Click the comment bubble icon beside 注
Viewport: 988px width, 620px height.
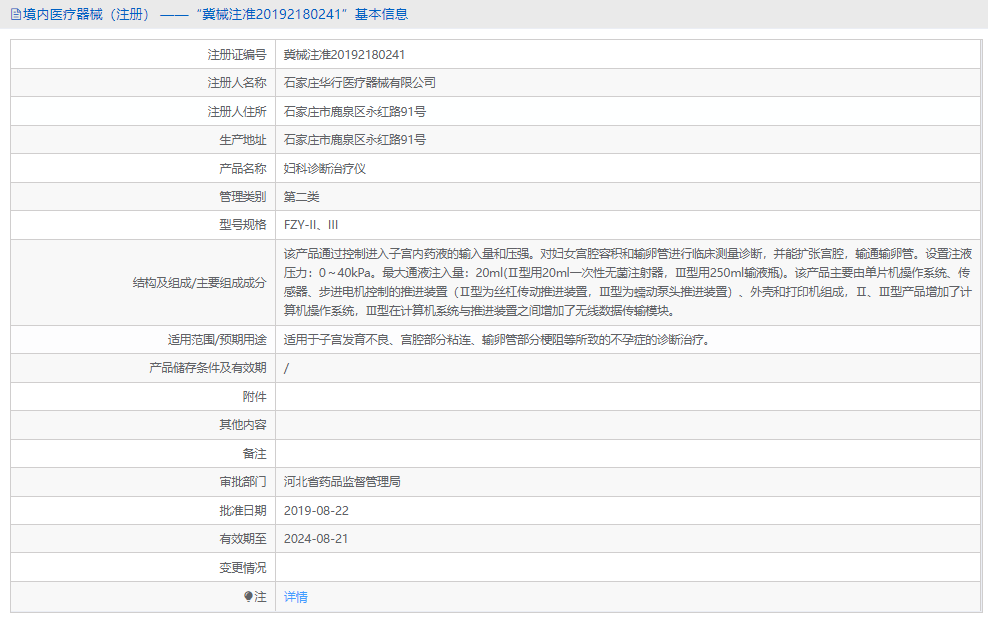point(250,596)
